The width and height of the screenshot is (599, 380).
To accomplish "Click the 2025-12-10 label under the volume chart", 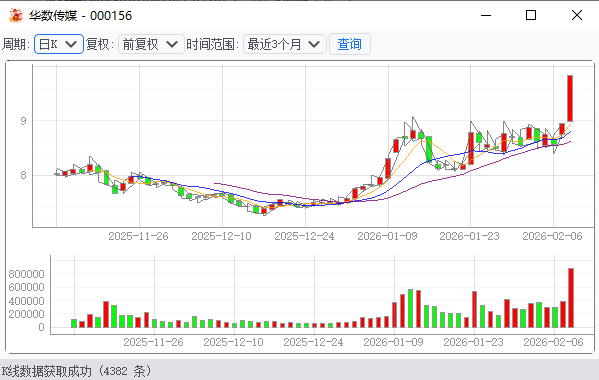I will (233, 342).
